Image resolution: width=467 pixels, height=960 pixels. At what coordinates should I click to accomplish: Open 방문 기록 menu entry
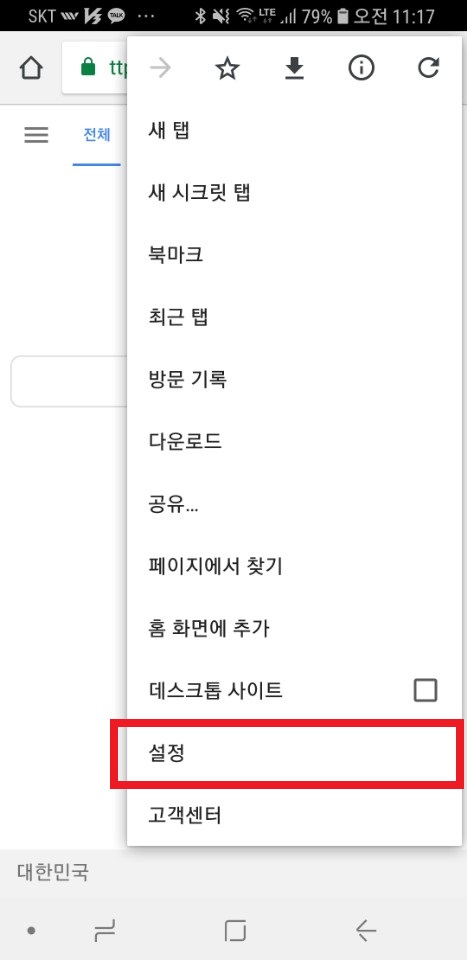click(294, 380)
